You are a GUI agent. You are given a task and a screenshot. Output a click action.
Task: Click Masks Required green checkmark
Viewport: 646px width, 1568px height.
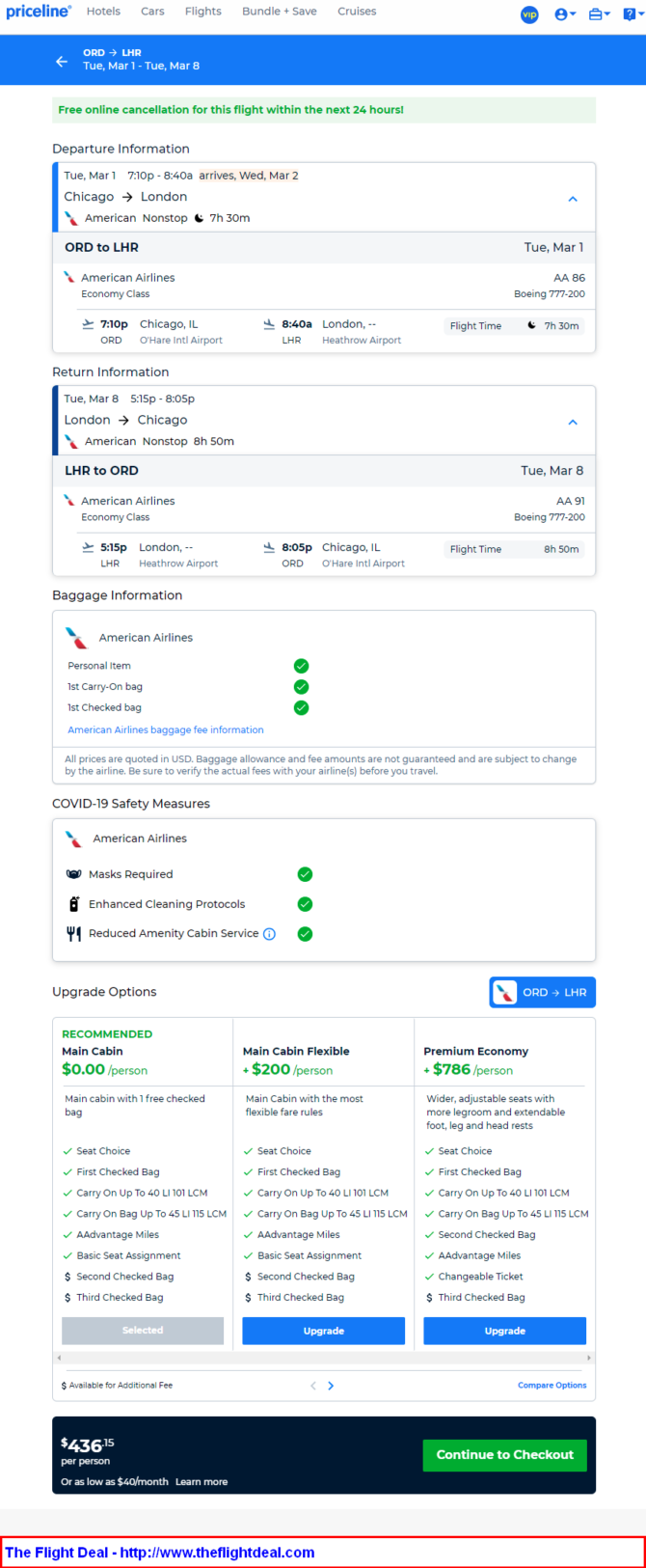click(305, 874)
